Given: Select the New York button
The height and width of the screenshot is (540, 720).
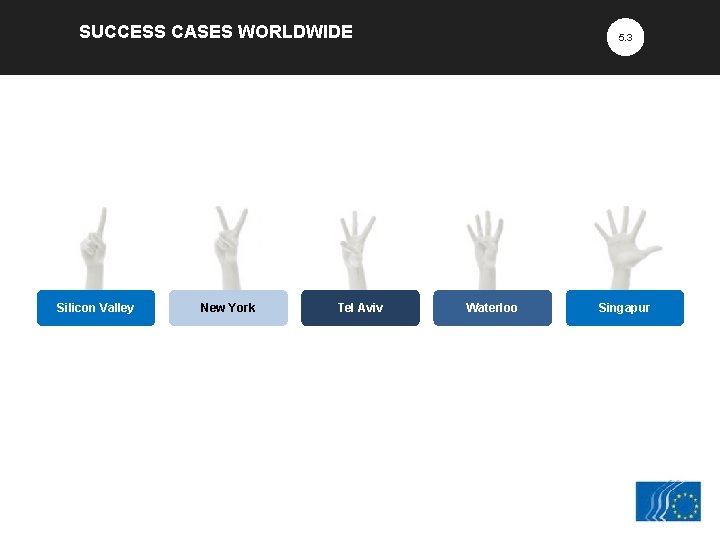Looking at the screenshot, I should (x=228, y=308).
